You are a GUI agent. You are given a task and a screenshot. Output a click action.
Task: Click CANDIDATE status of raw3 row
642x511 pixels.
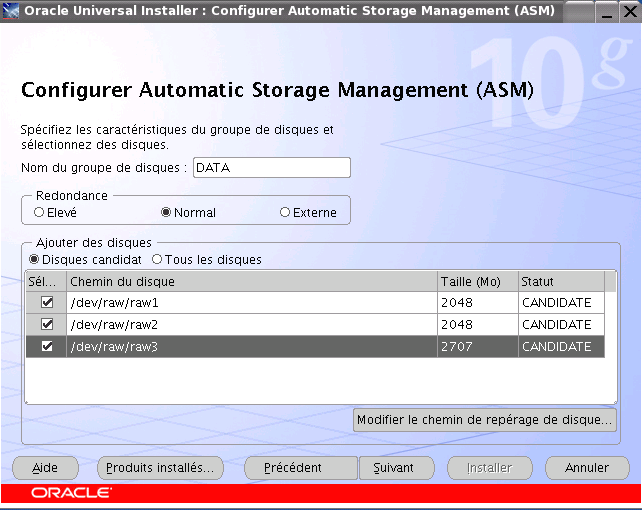pyautogui.click(x=561, y=346)
